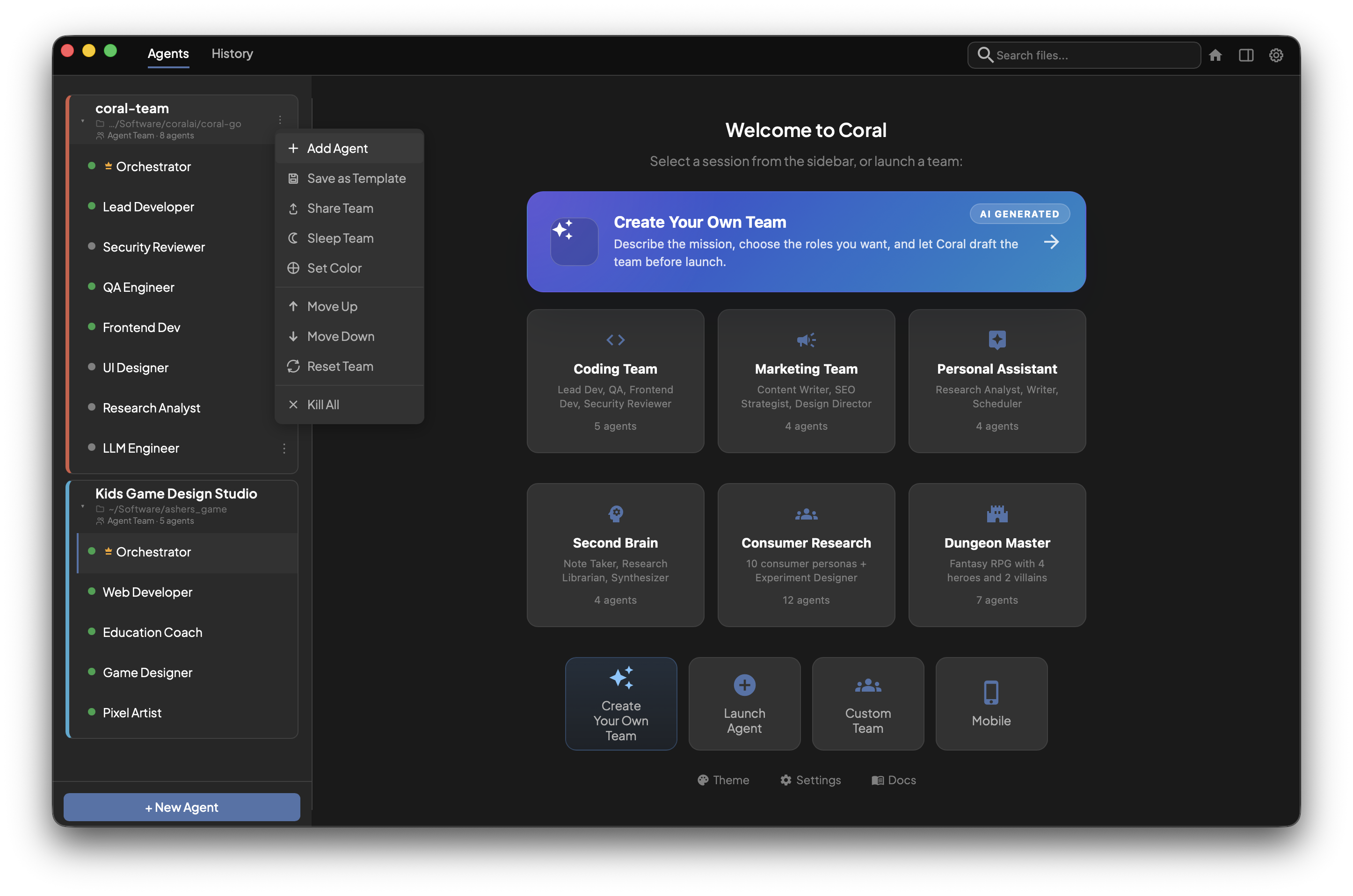Open settings via the gear icon

[x=1276, y=55]
